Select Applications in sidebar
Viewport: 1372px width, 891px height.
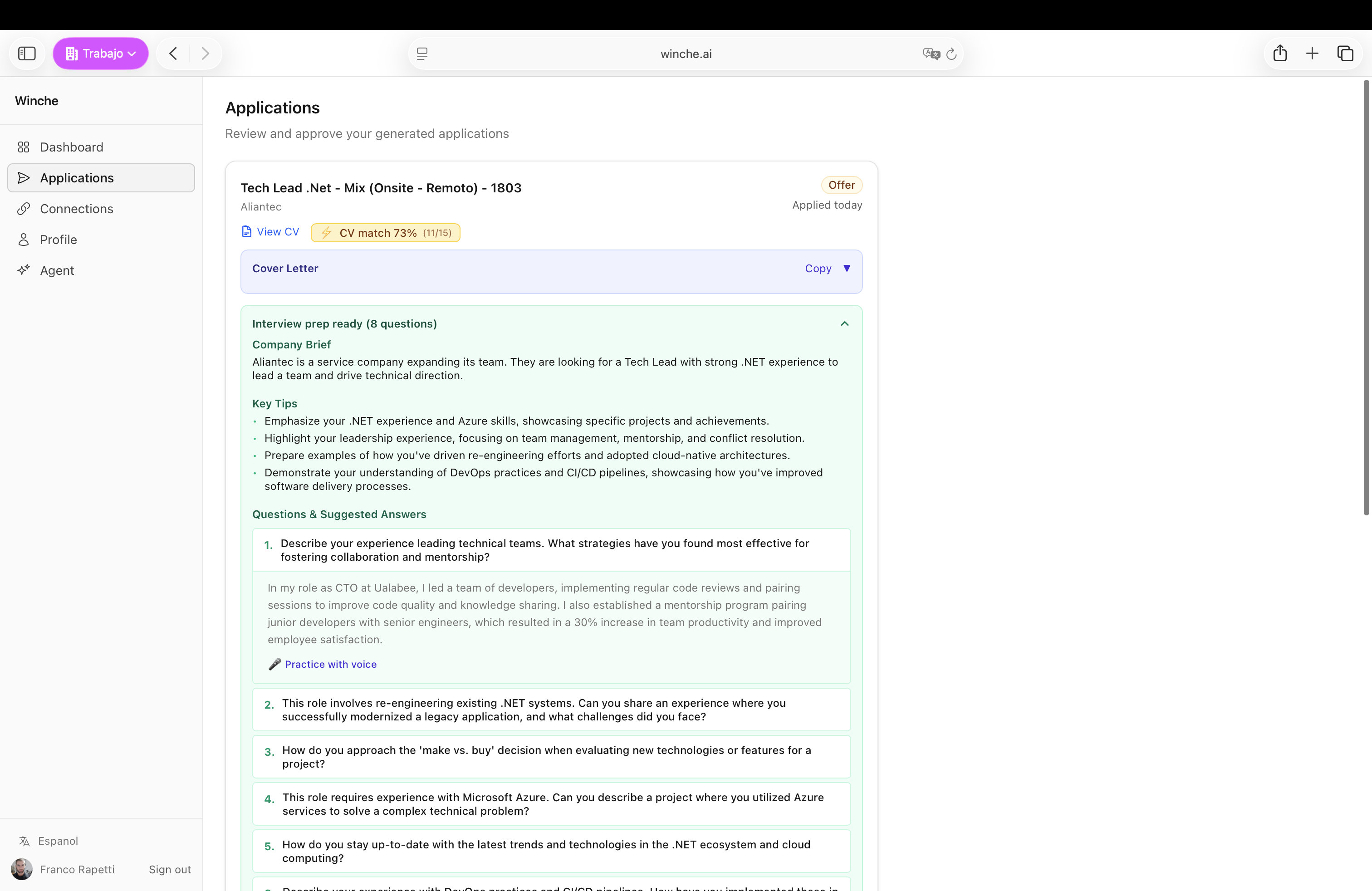tap(101, 177)
